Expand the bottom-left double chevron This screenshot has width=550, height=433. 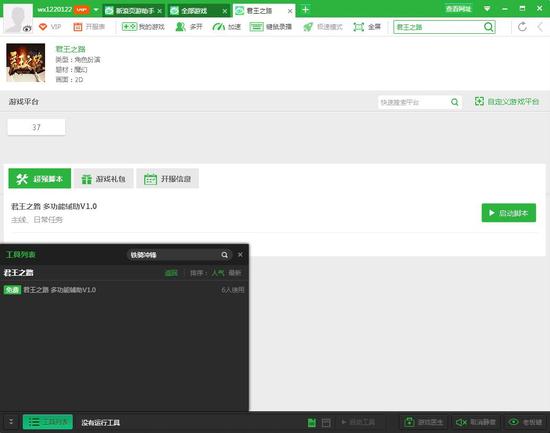[x=11, y=421]
